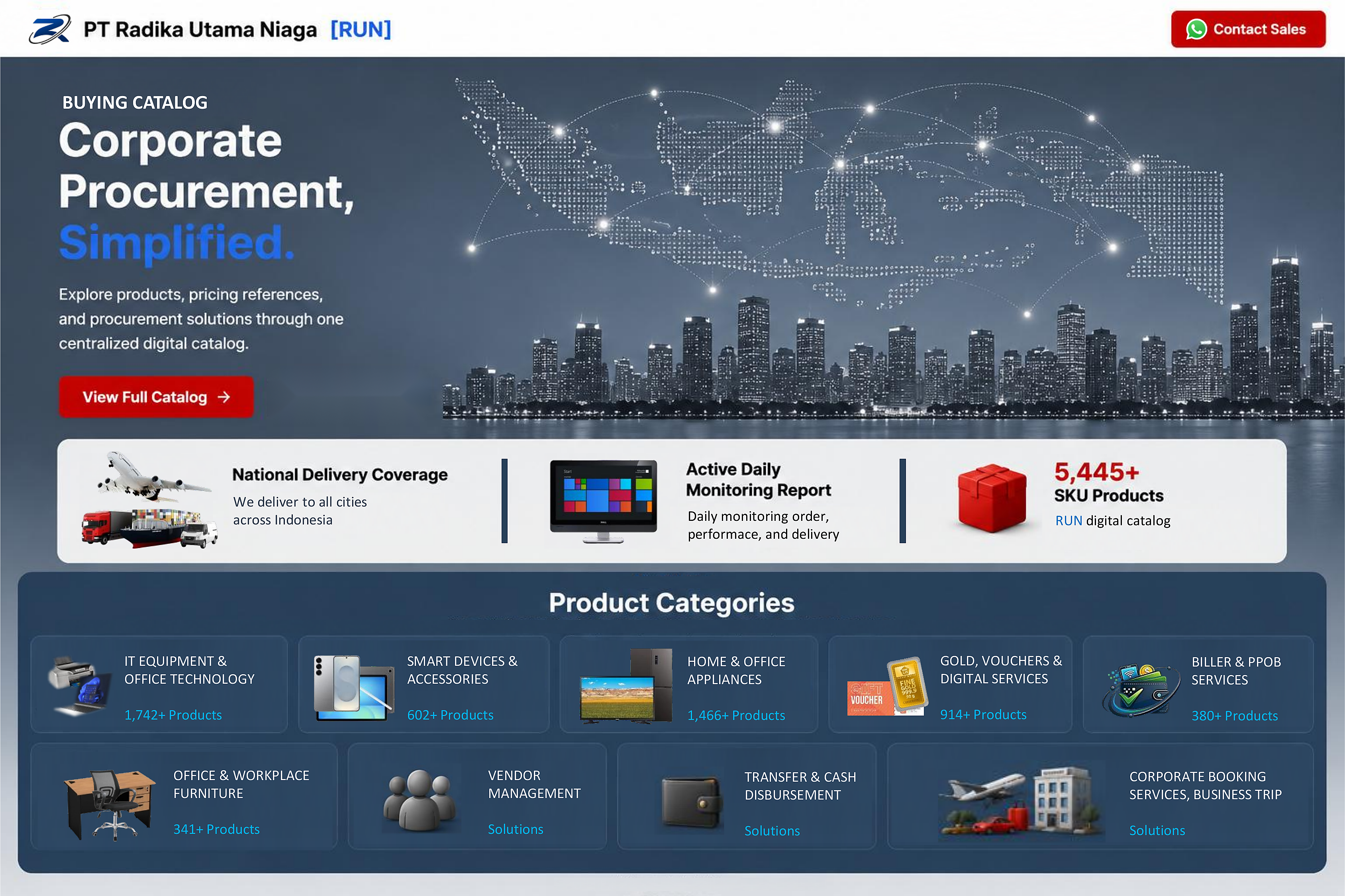1345x896 pixels.
Task: Click the people group vendor icon
Action: click(x=420, y=799)
